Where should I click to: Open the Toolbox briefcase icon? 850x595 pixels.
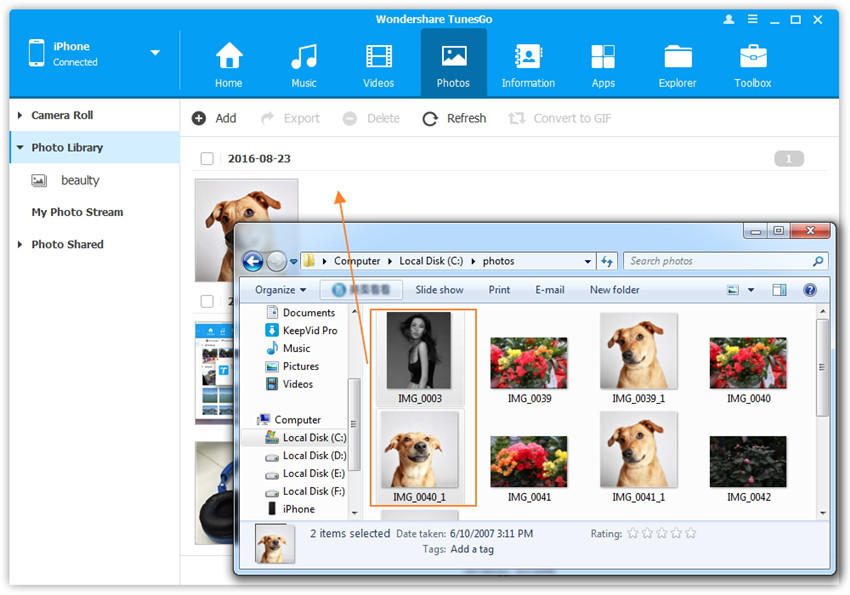[752, 56]
